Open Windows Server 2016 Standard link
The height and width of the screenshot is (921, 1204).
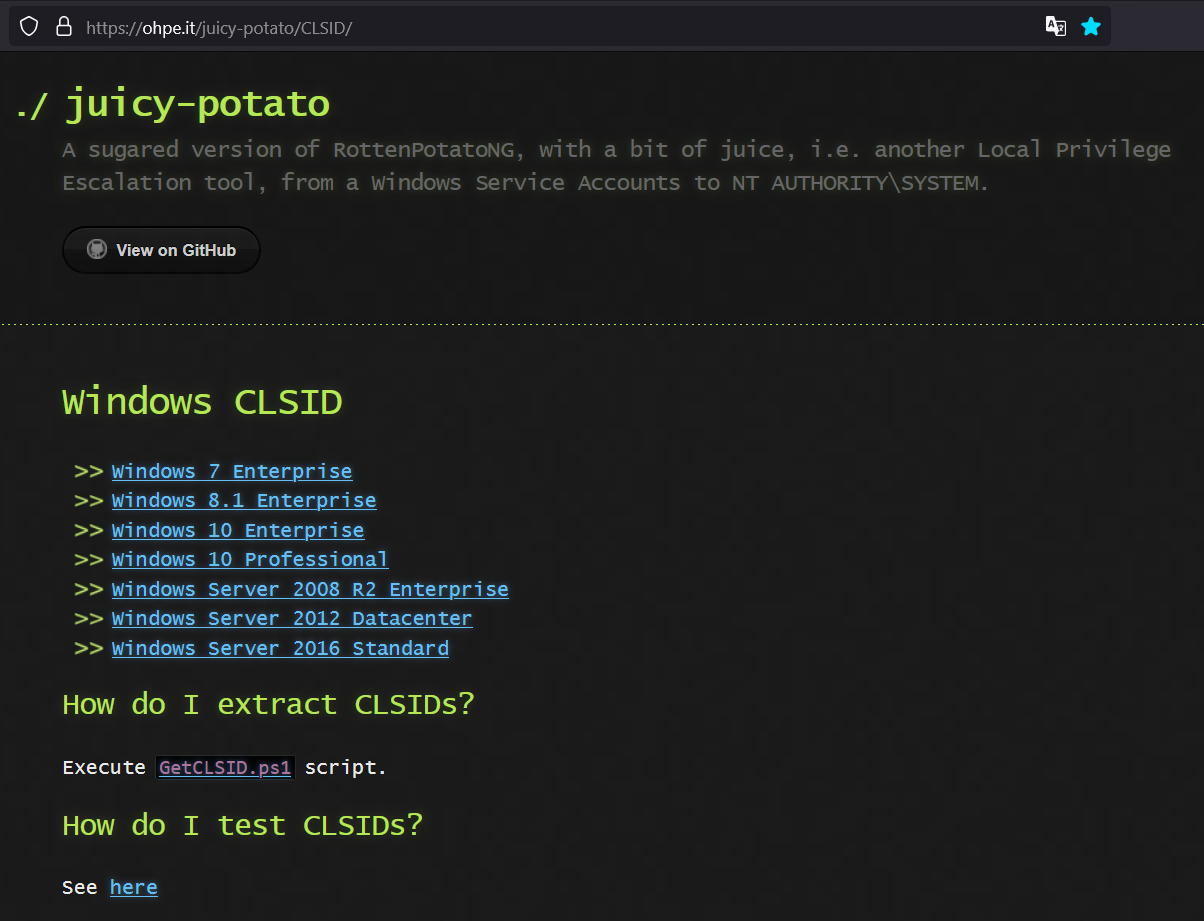[x=280, y=648]
